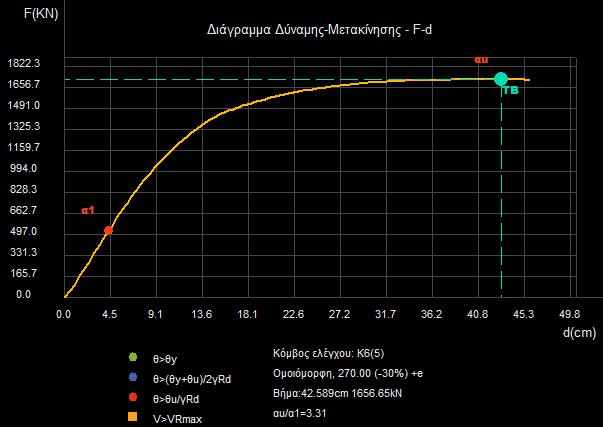
Task: Click the 22.6 x-axis value
Action: pos(293,314)
